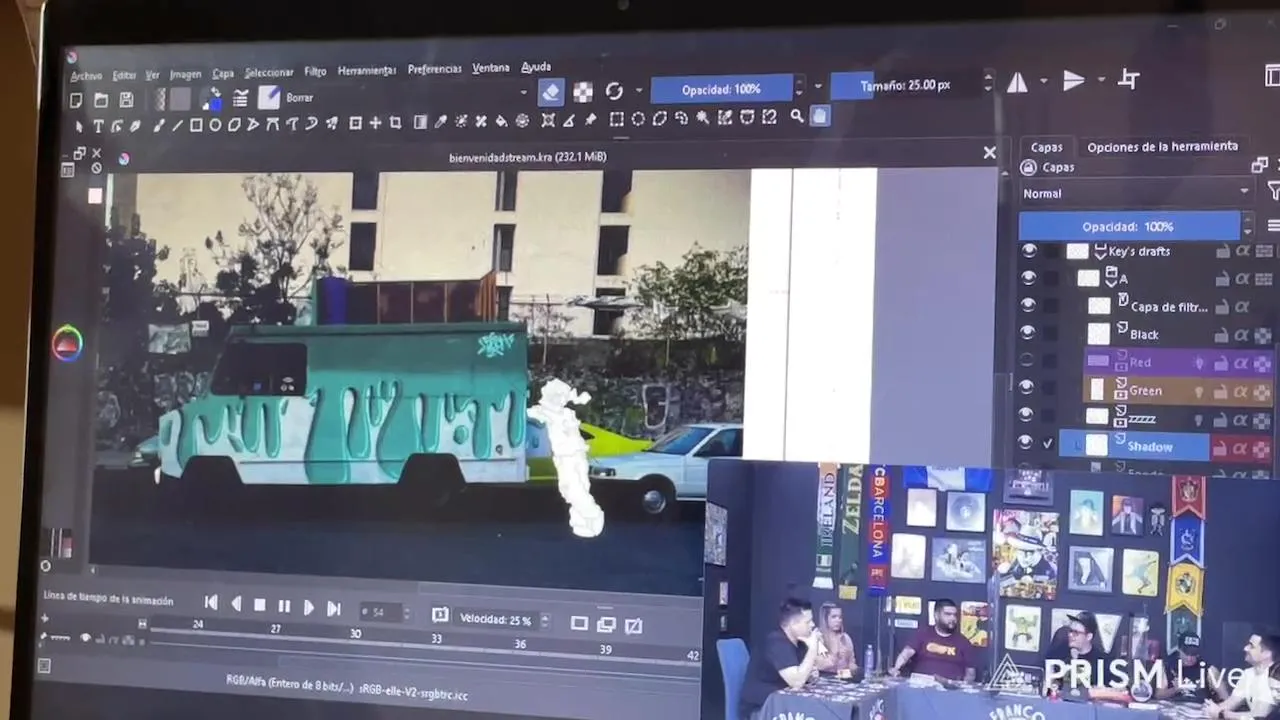Toggle the lock on the Black layer
The width and height of the screenshot is (1280, 720).
pos(1222,335)
